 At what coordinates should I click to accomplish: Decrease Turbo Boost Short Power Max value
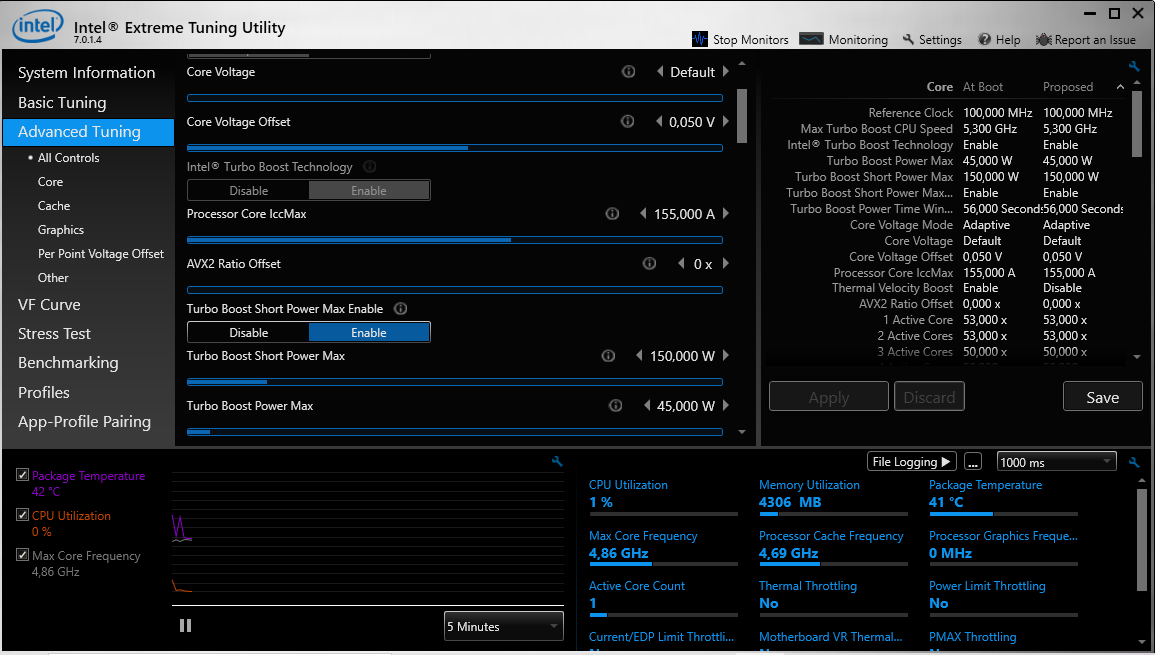(x=639, y=356)
